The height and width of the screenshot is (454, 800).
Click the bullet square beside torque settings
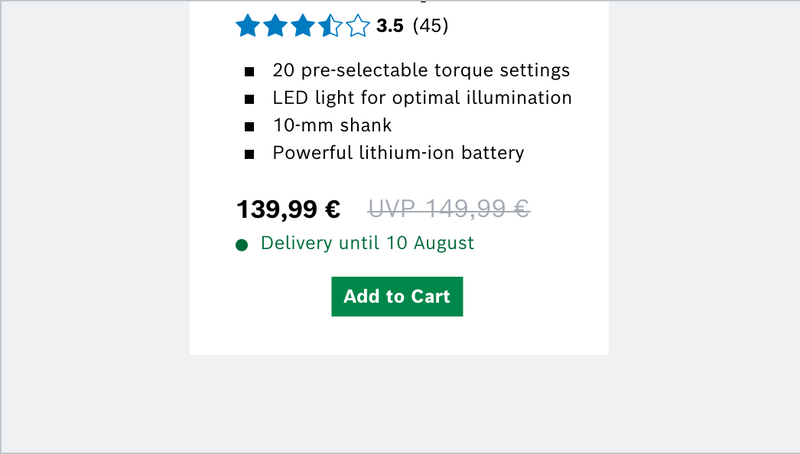pyautogui.click(x=249, y=72)
